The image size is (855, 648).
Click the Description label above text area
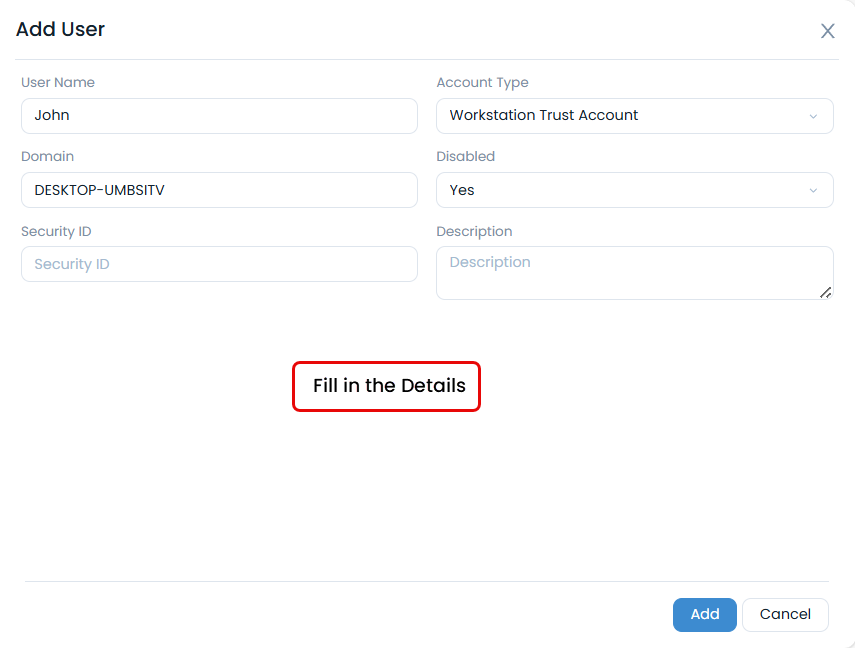tap(474, 231)
